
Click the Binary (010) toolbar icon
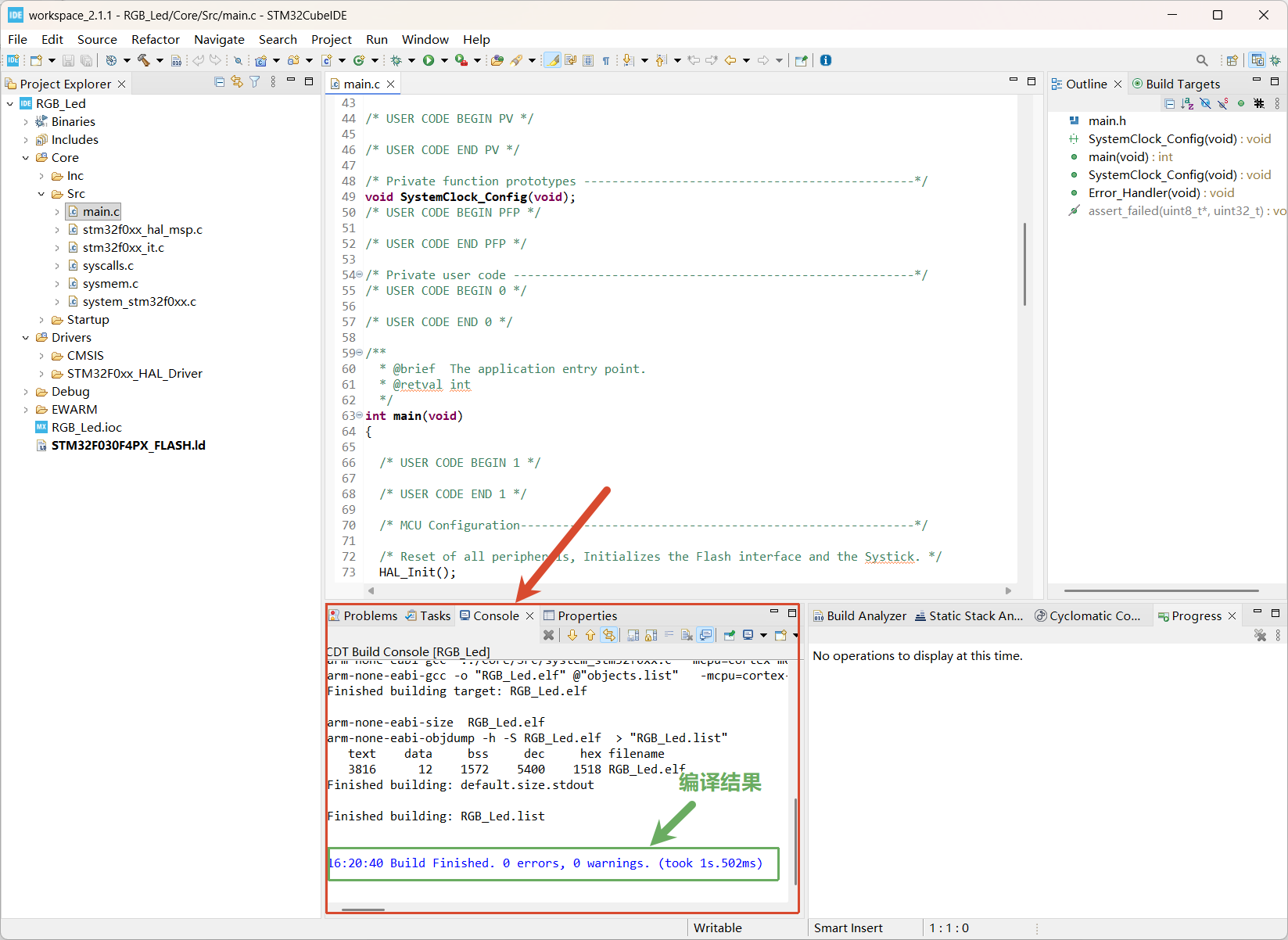[177, 60]
